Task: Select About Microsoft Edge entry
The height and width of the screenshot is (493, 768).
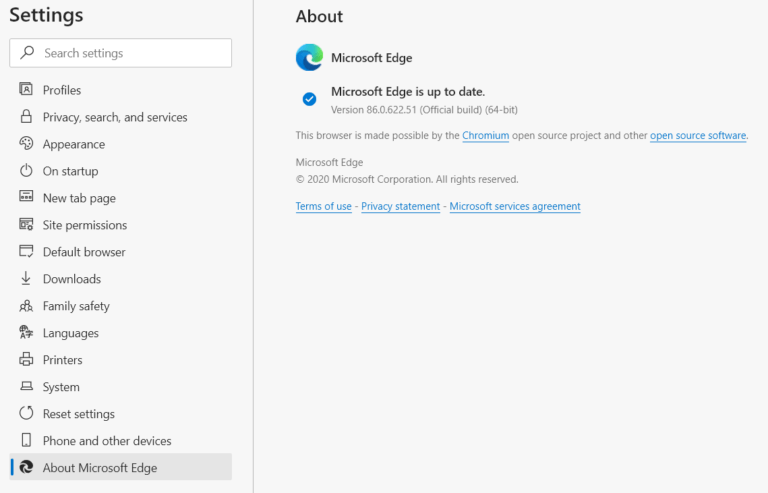Action: tap(120, 467)
